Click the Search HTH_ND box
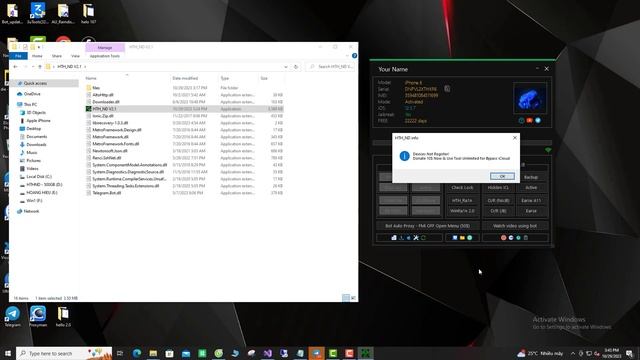This screenshot has height=360, width=640. 331,67
